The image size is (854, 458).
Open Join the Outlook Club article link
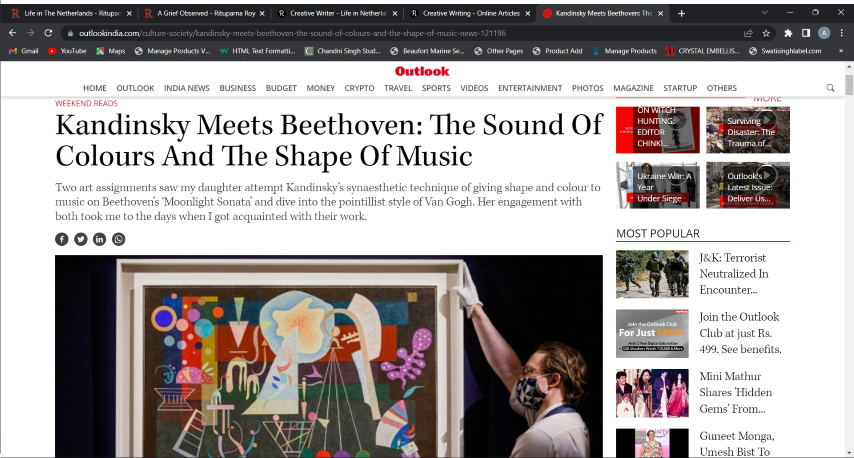pyautogui.click(x=740, y=333)
